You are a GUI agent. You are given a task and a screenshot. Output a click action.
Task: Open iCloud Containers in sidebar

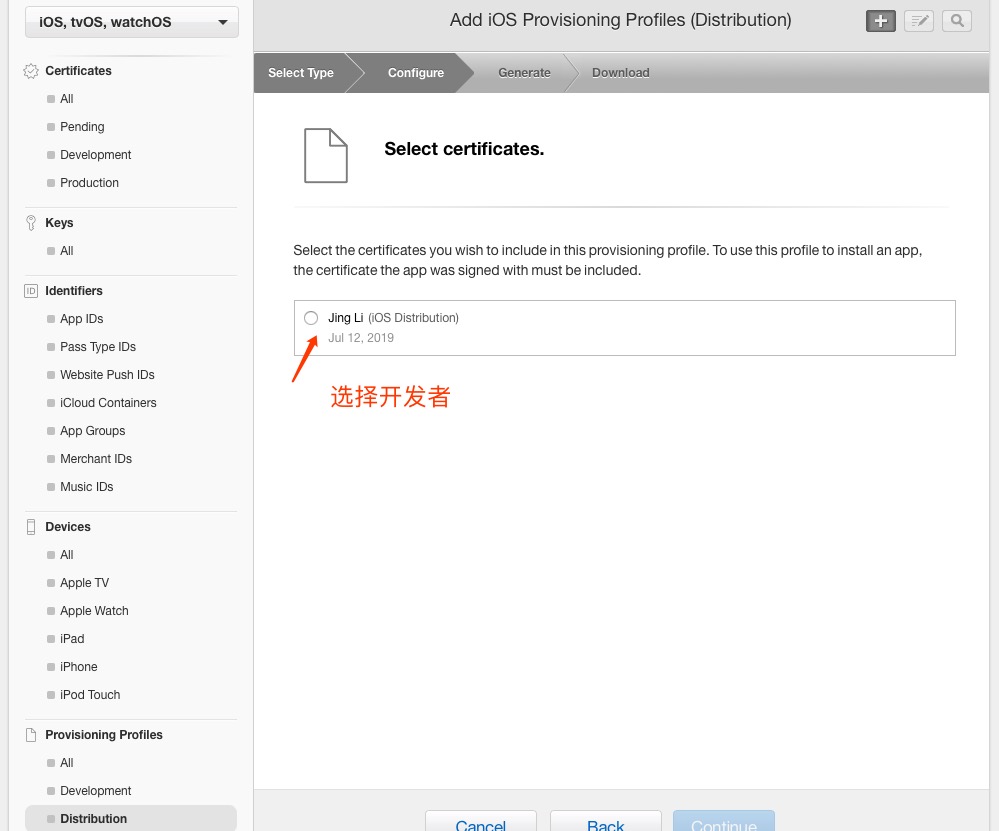pyautogui.click(x=108, y=403)
